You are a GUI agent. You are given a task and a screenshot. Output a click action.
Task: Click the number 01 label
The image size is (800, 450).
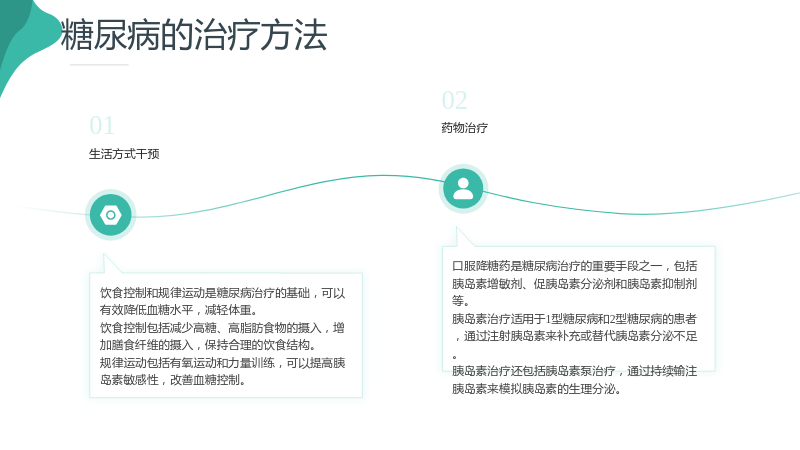(102, 126)
